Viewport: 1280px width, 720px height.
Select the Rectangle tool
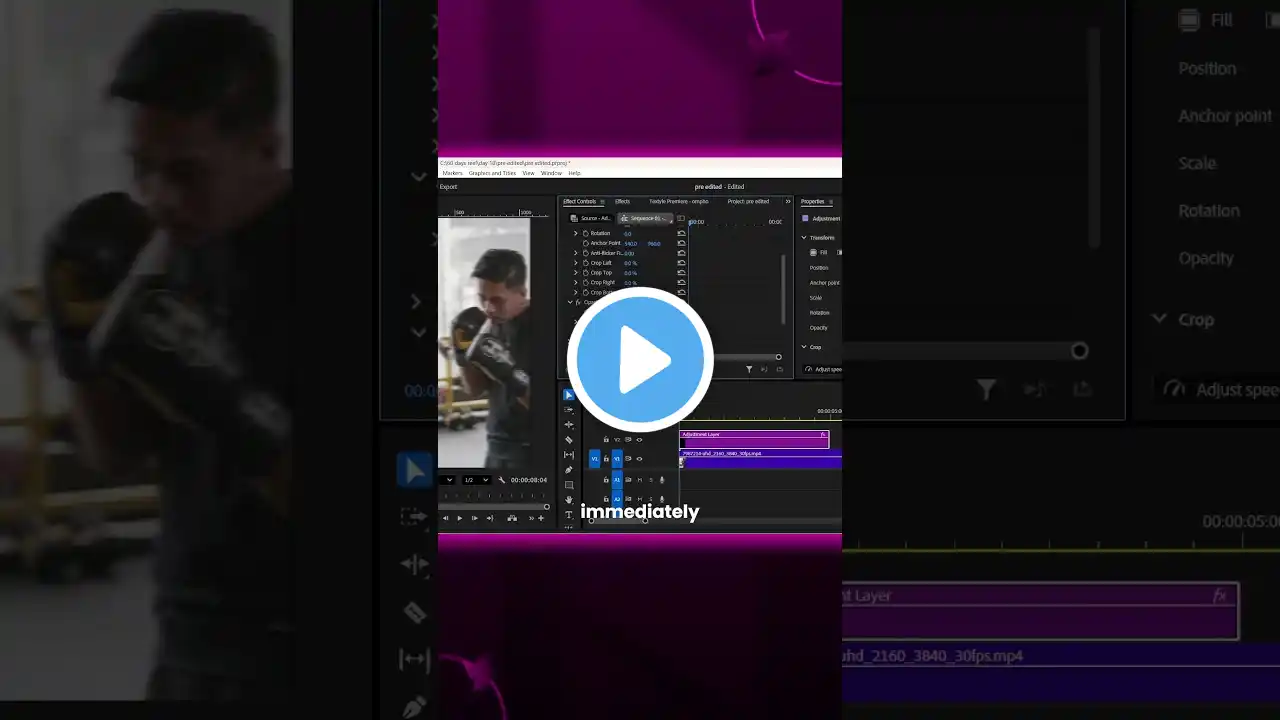pyautogui.click(x=569, y=485)
